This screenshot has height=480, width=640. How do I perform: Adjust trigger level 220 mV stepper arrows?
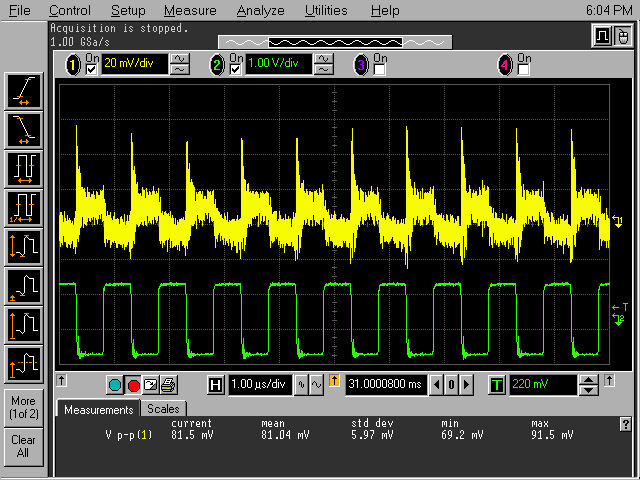click(x=589, y=385)
